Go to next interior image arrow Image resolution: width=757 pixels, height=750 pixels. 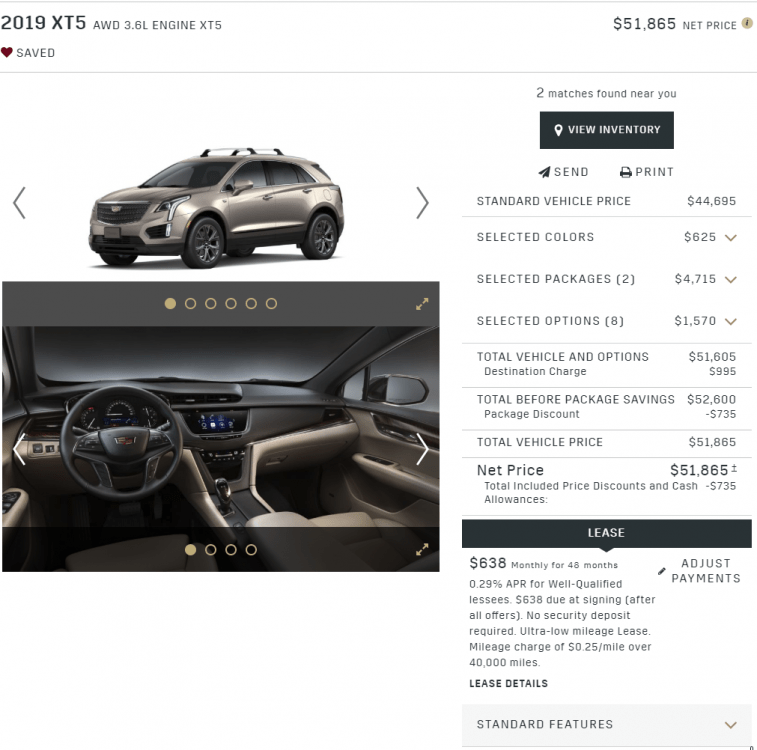point(422,449)
